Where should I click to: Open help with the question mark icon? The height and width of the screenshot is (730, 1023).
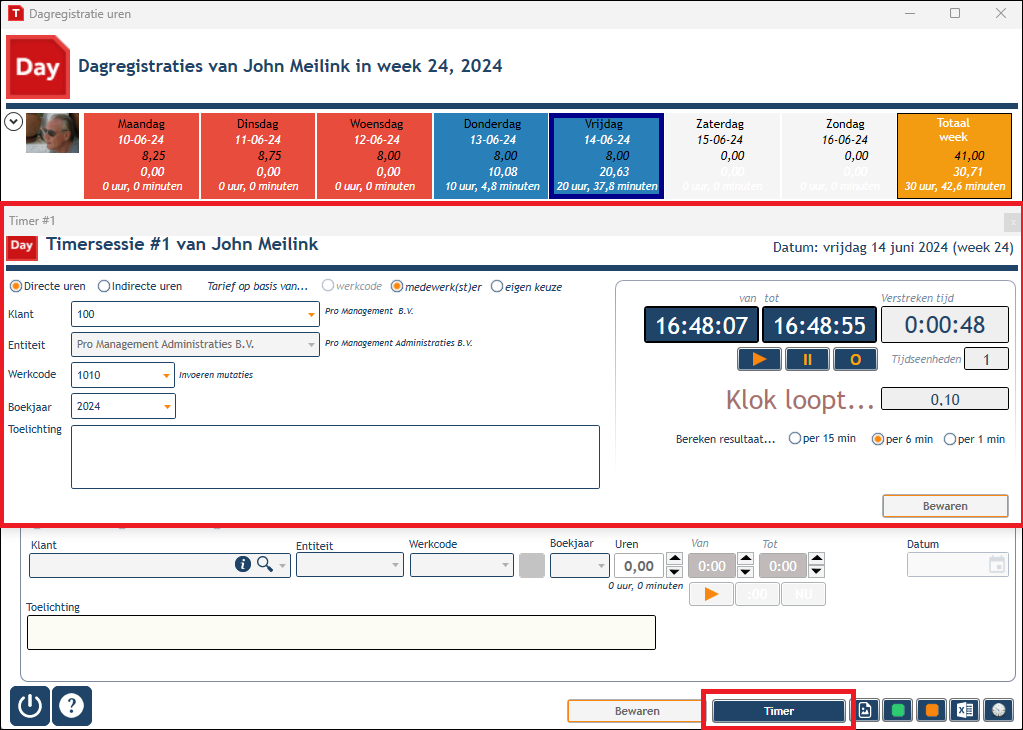tap(72, 706)
